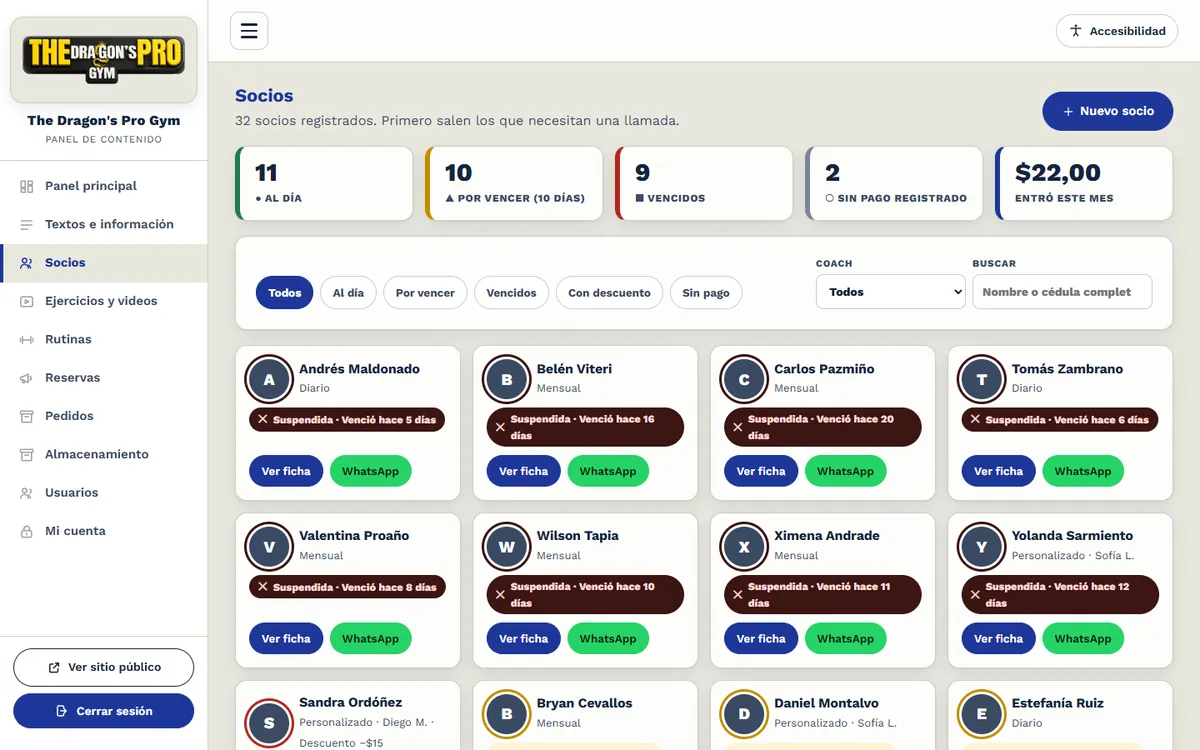Click the Almacenamiento archive icon
The height and width of the screenshot is (750, 1200).
pyautogui.click(x=26, y=454)
